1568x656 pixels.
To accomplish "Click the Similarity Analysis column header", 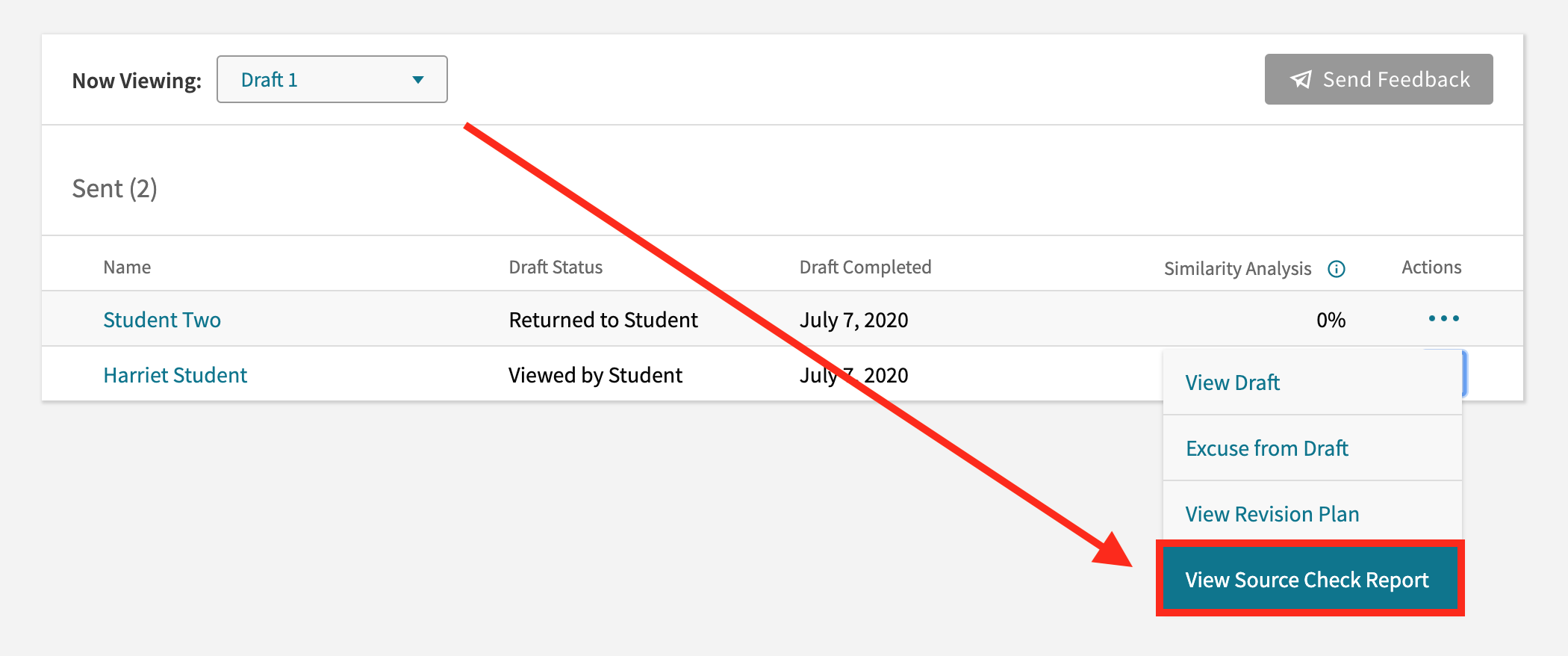I will [x=1236, y=269].
